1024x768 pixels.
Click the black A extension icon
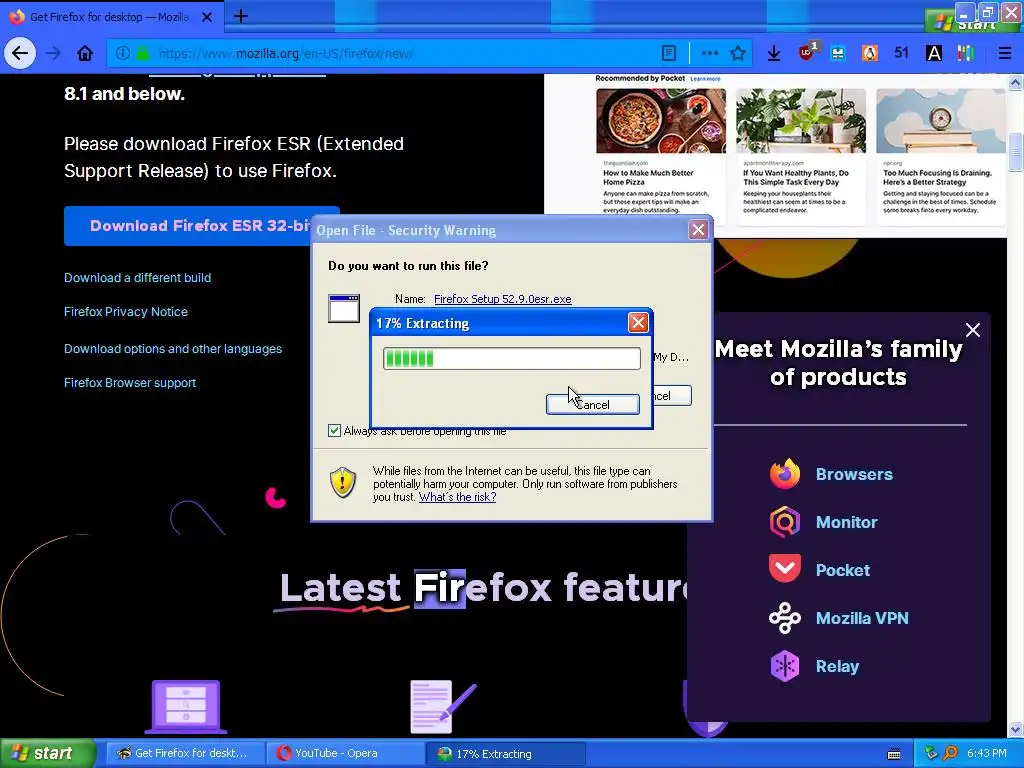point(934,54)
